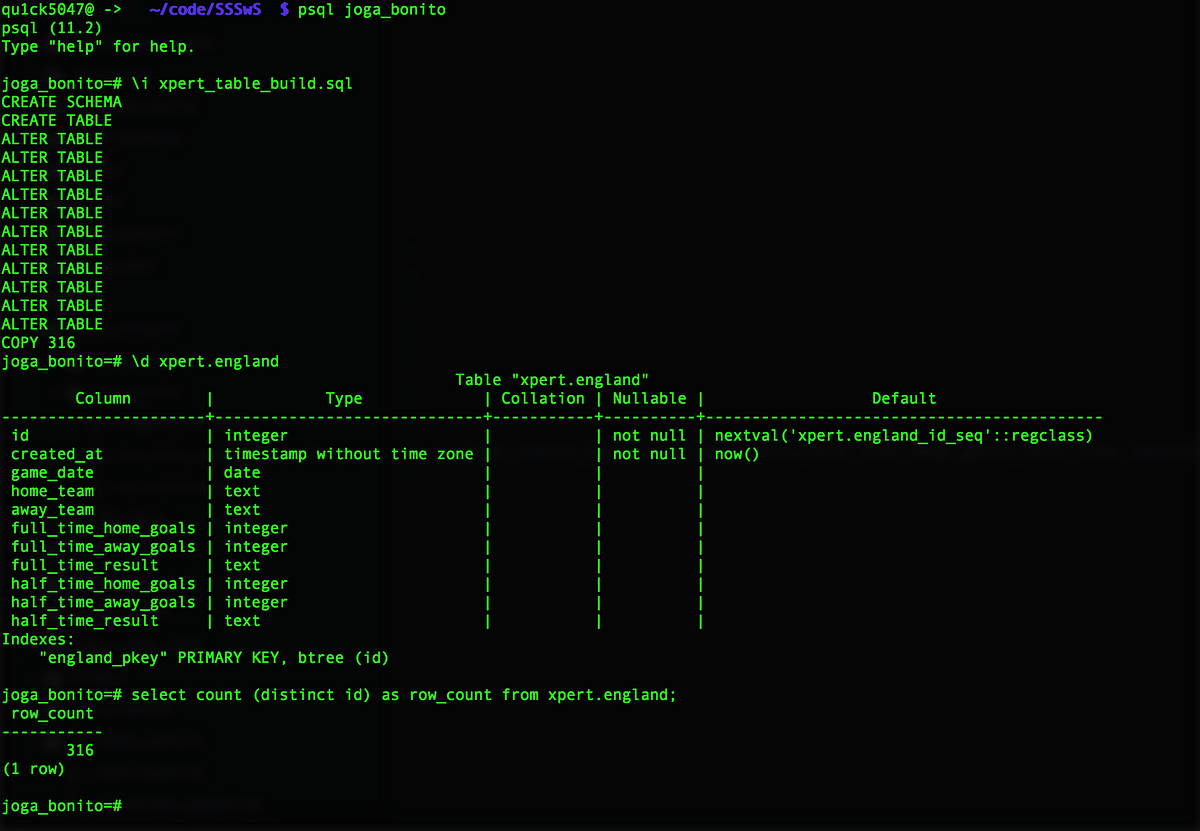Click the created_at row in the table
This screenshot has height=831, width=1200.
pos(57,454)
